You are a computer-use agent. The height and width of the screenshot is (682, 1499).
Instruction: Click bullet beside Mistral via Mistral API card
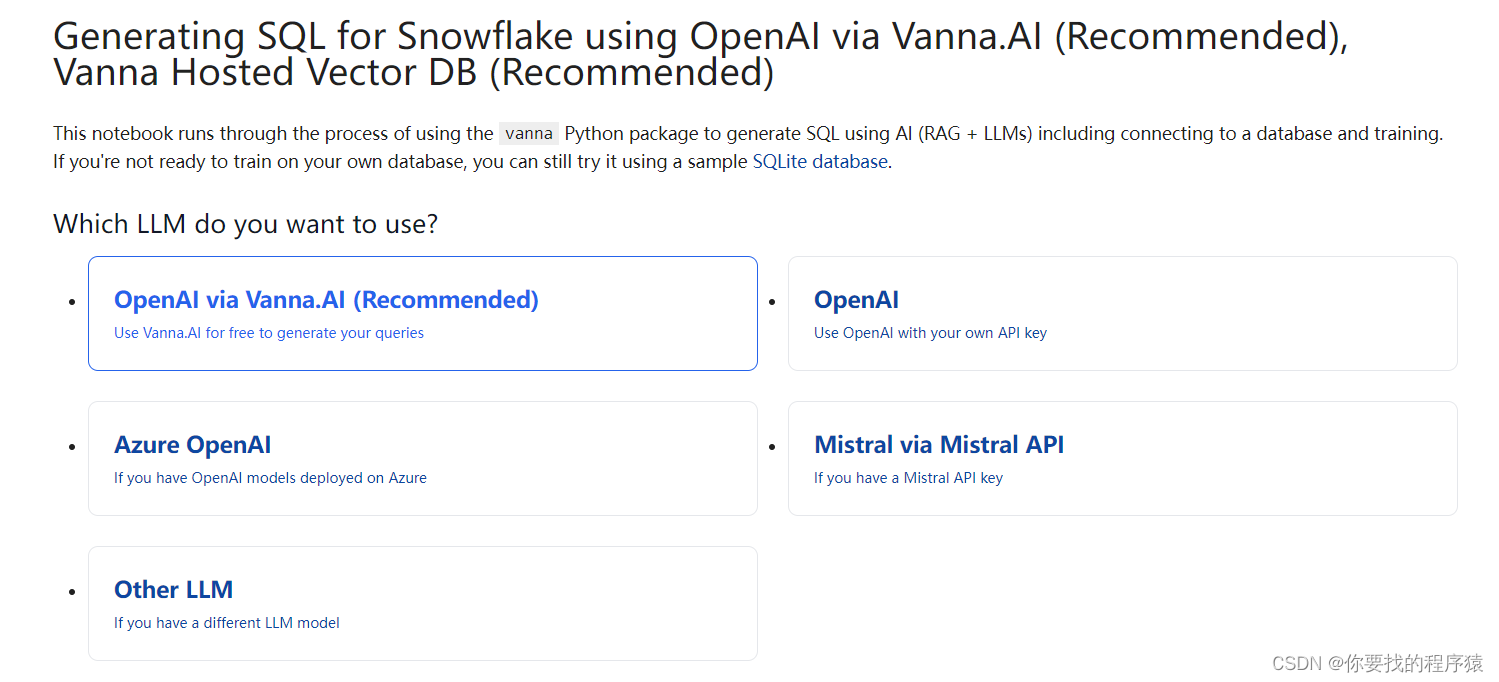pyautogui.click(x=771, y=447)
